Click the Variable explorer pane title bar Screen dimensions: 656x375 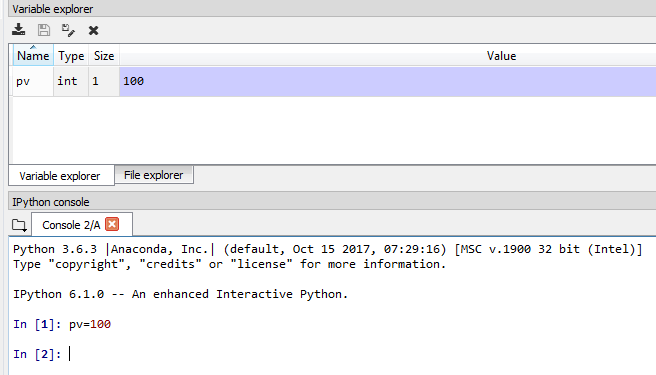(332, 9)
